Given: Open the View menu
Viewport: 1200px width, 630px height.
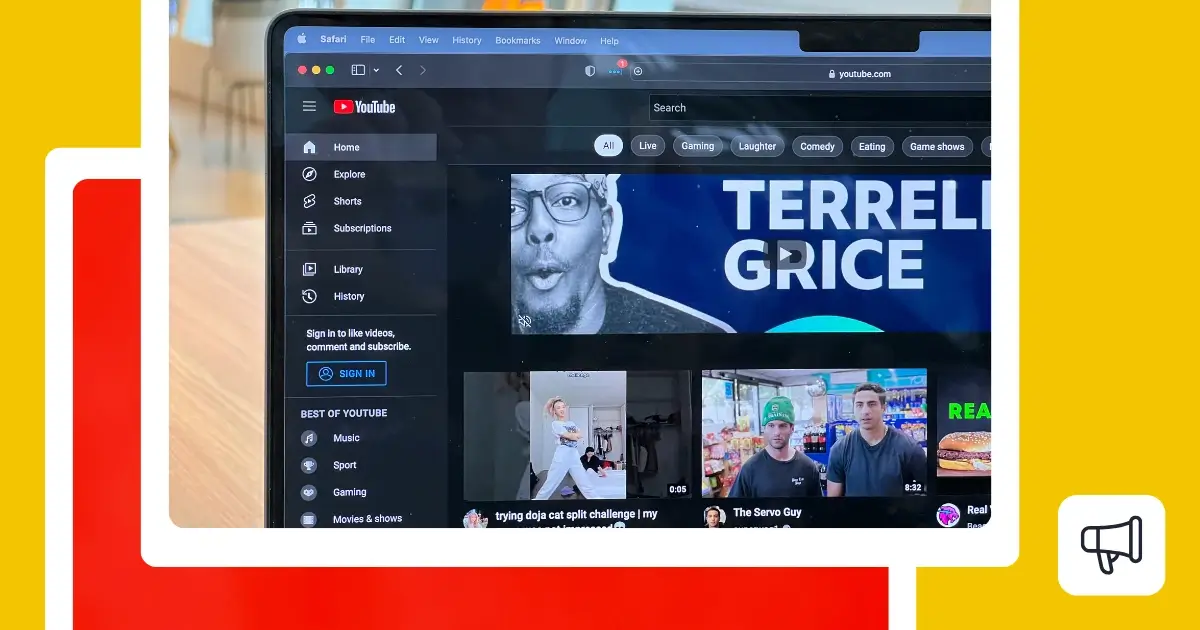Looking at the screenshot, I should (x=429, y=40).
